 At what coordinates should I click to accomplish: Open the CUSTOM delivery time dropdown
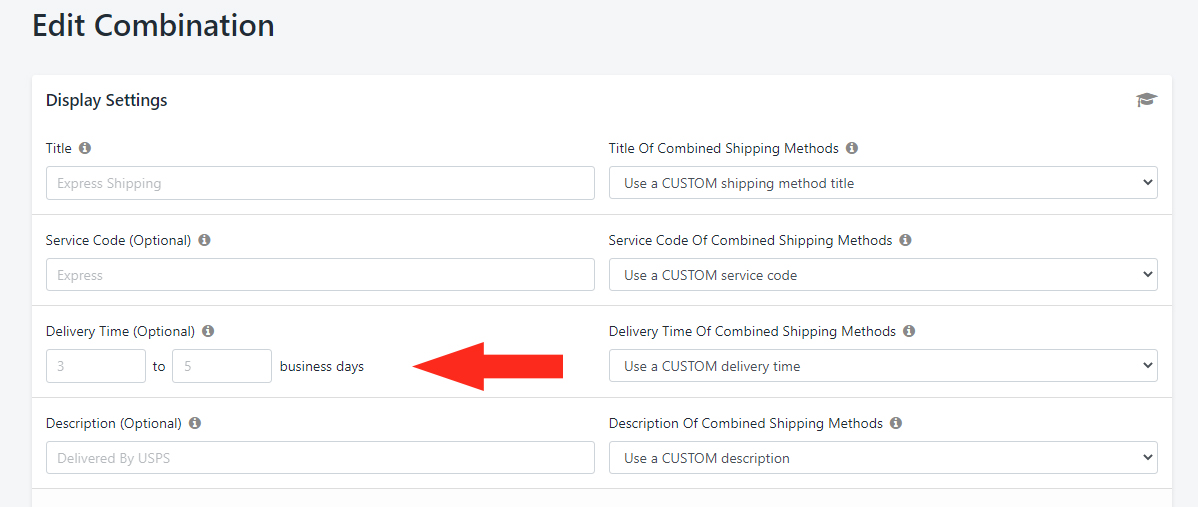[x=883, y=367]
